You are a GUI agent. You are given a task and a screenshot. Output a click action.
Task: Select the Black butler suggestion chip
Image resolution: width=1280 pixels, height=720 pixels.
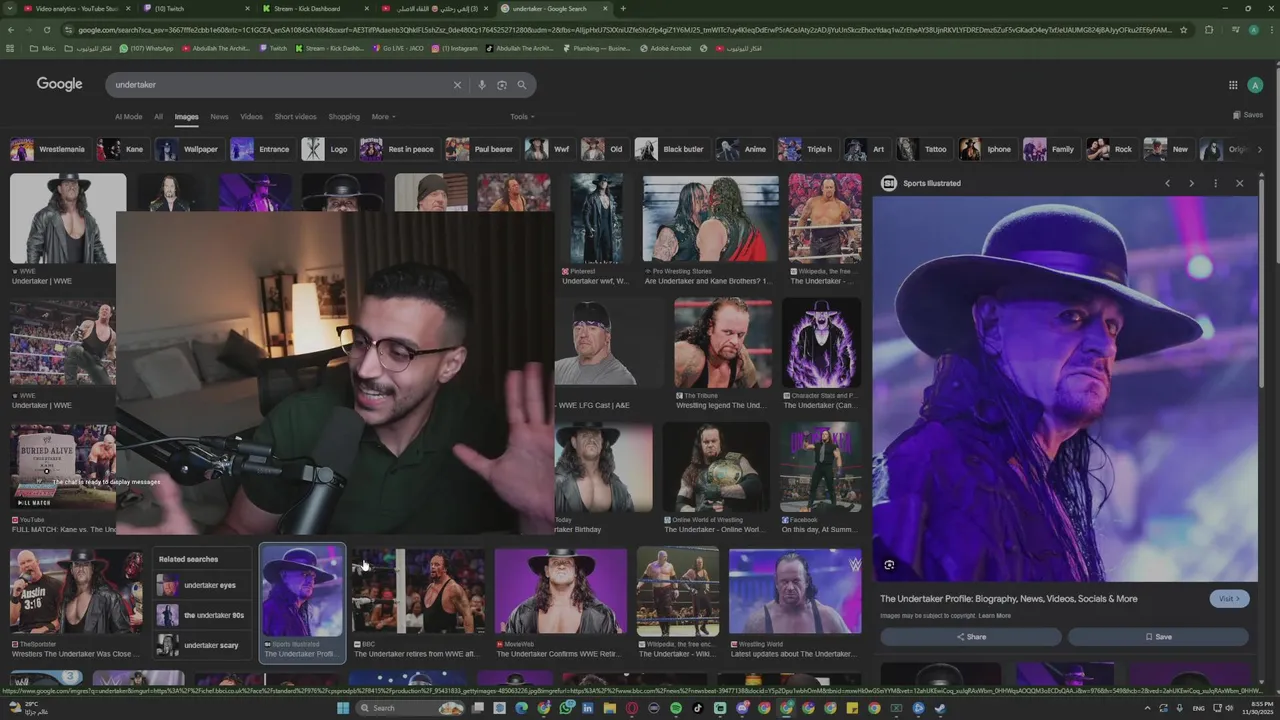[670, 150]
